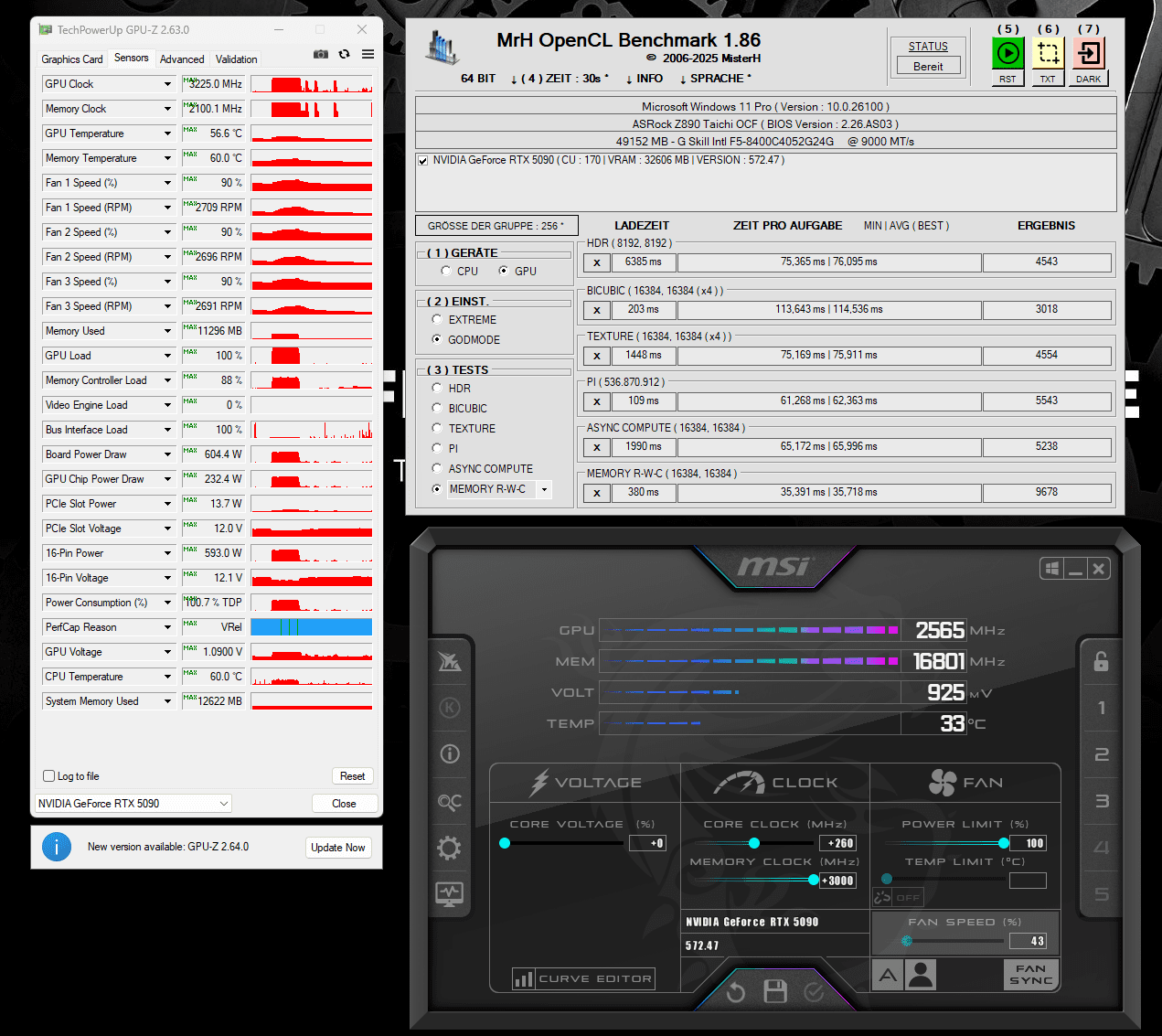Select the ASYNC COMPUTE test radio button
The height and width of the screenshot is (1036, 1162).
coord(437,468)
